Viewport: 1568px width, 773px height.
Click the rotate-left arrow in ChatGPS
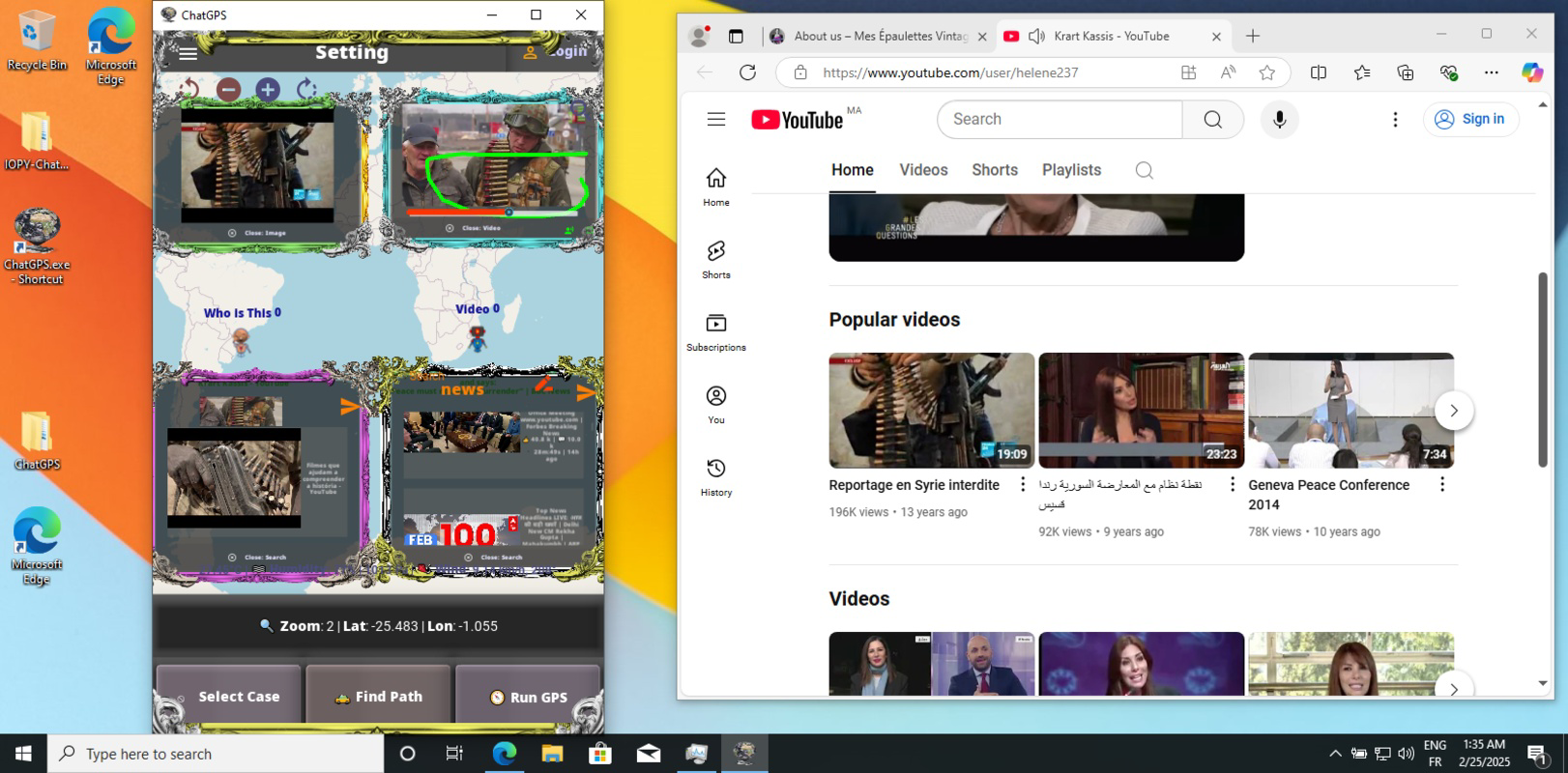[x=189, y=90]
